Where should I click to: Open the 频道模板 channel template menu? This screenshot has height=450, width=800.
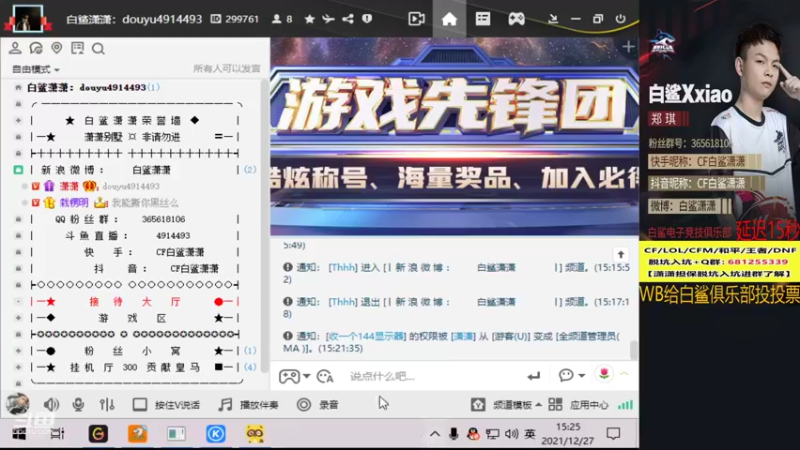pyautogui.click(x=506, y=405)
